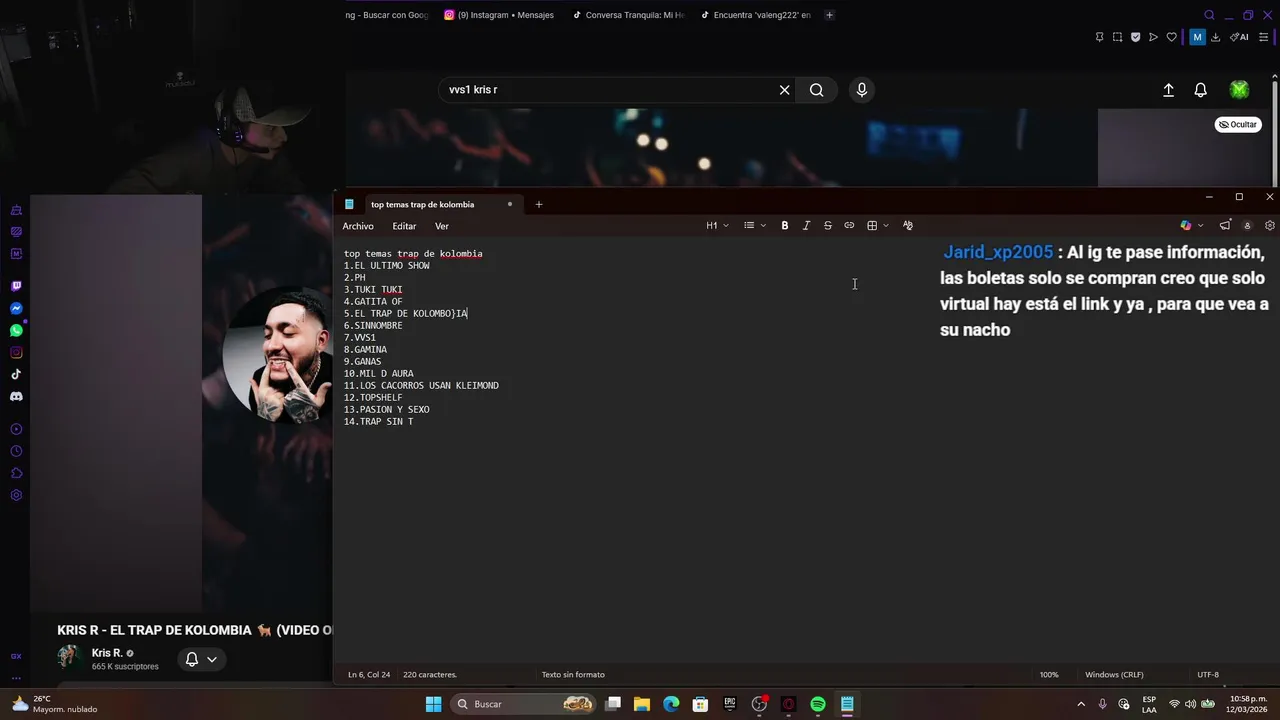Open the browser AI button

pos(1240,37)
